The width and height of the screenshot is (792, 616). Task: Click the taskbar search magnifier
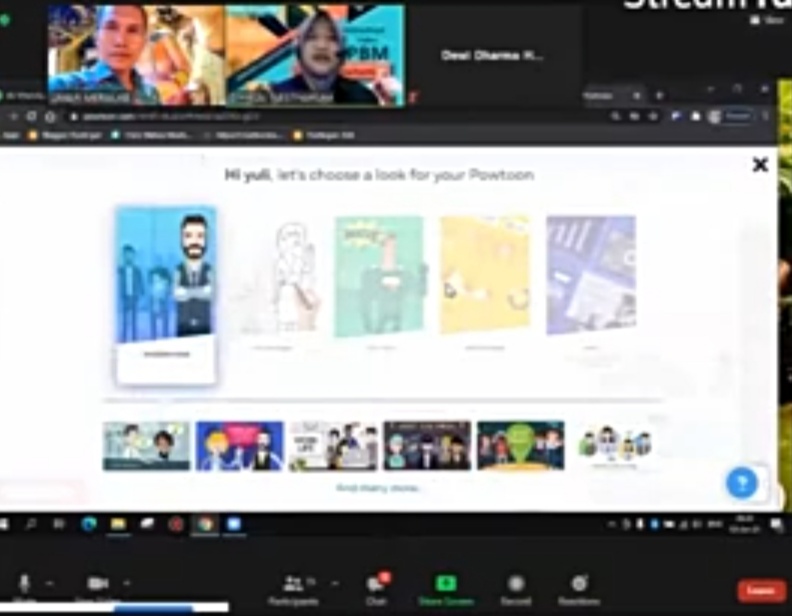(31, 525)
